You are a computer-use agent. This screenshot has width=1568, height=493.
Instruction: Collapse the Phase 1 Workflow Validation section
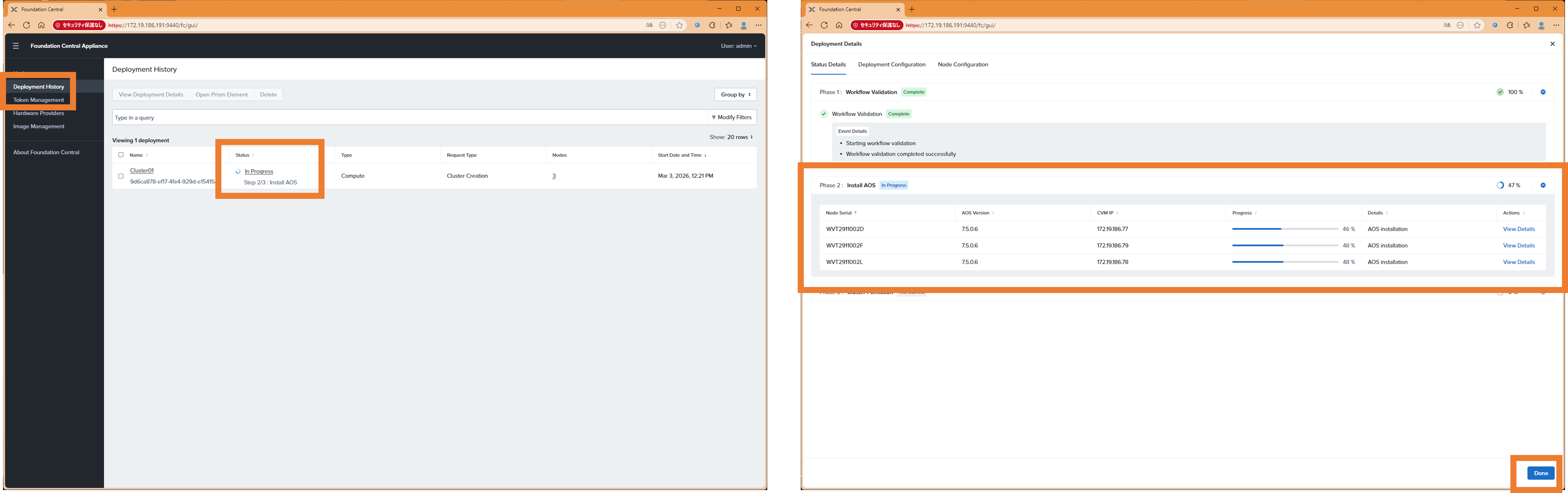[x=1542, y=92]
